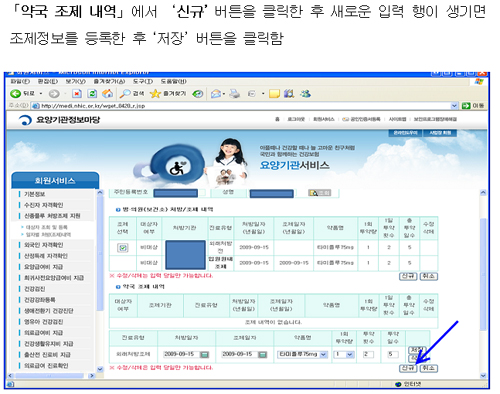
Task: Click info icon beside 약국 조제 내역
Action: coord(118,287)
